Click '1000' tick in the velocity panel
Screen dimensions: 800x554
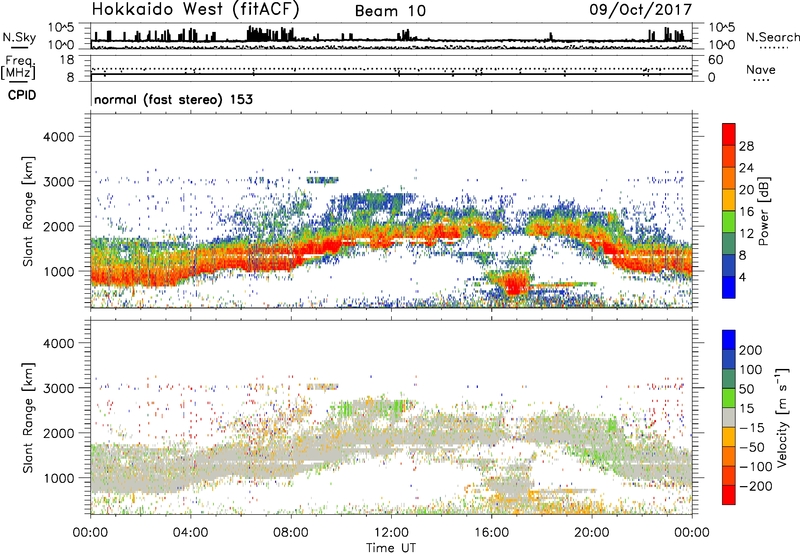coord(59,478)
